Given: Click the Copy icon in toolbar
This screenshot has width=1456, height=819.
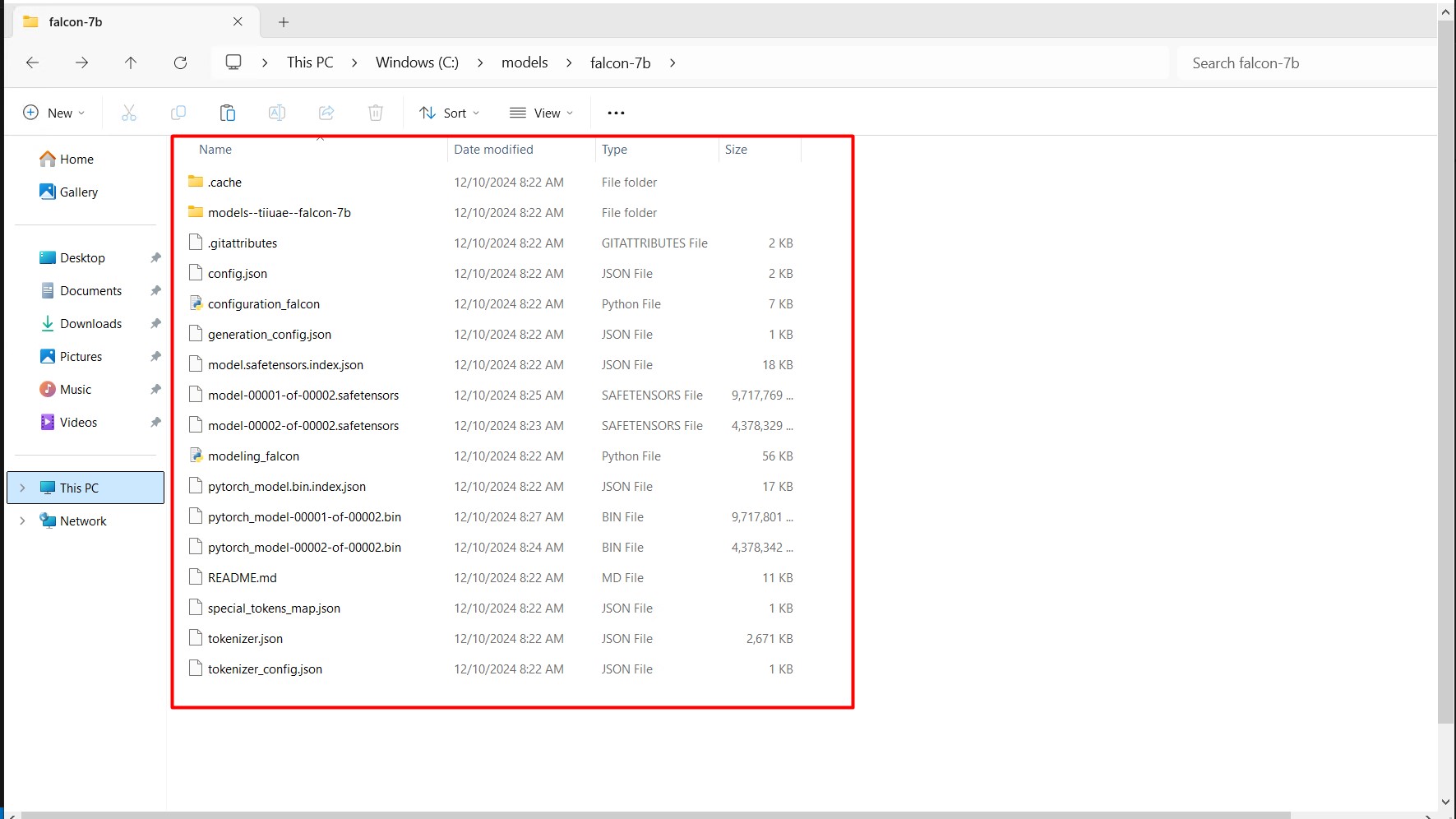Looking at the screenshot, I should pos(178,113).
